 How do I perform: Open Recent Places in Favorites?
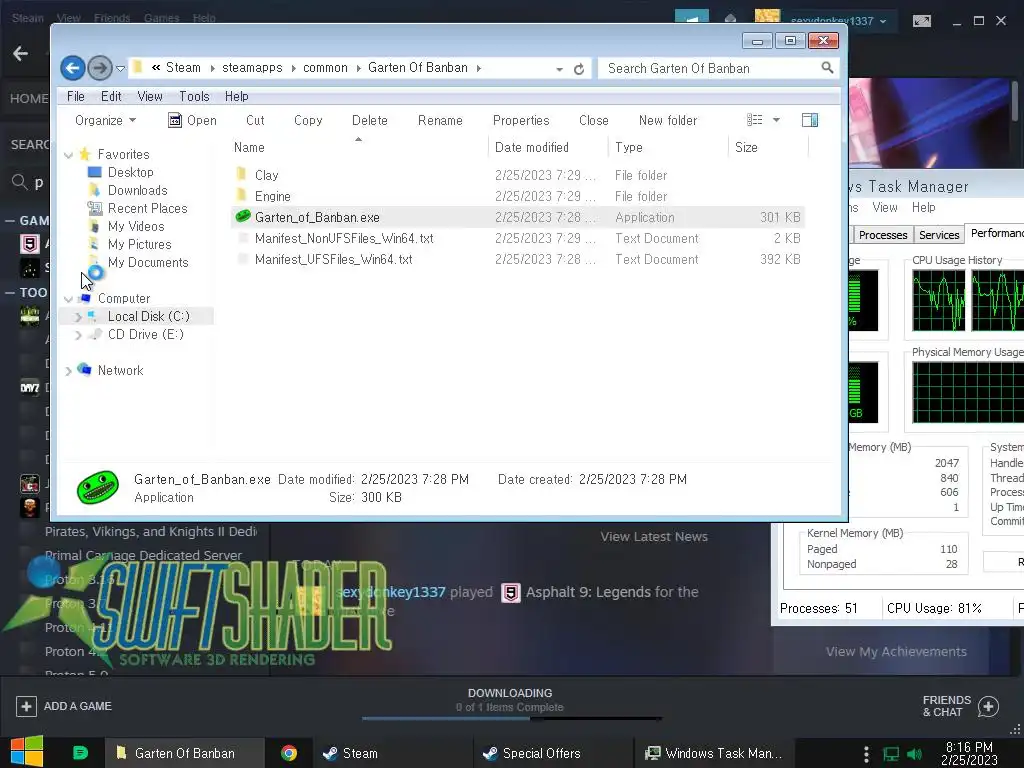[x=147, y=208]
